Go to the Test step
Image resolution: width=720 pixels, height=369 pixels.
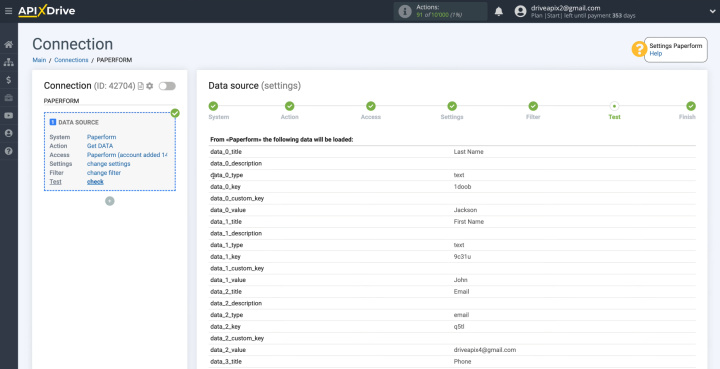click(x=614, y=106)
